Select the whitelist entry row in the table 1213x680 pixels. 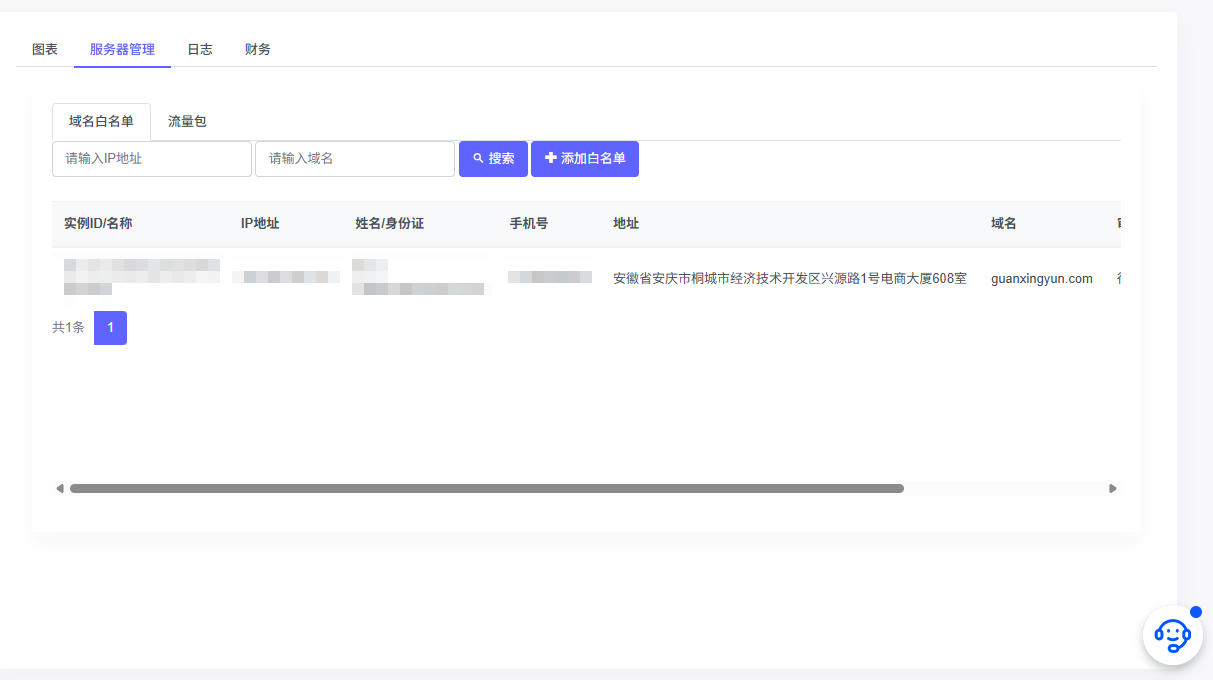(600, 278)
